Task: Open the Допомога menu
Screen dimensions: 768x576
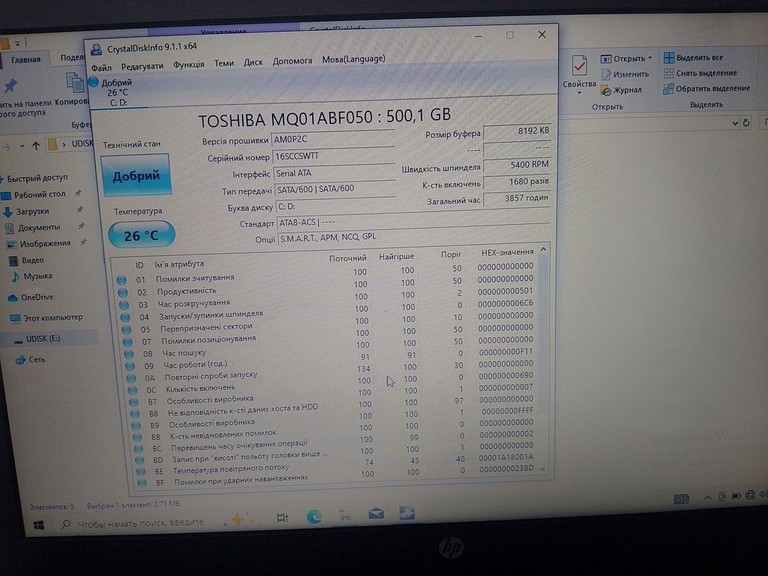Action: click(292, 61)
